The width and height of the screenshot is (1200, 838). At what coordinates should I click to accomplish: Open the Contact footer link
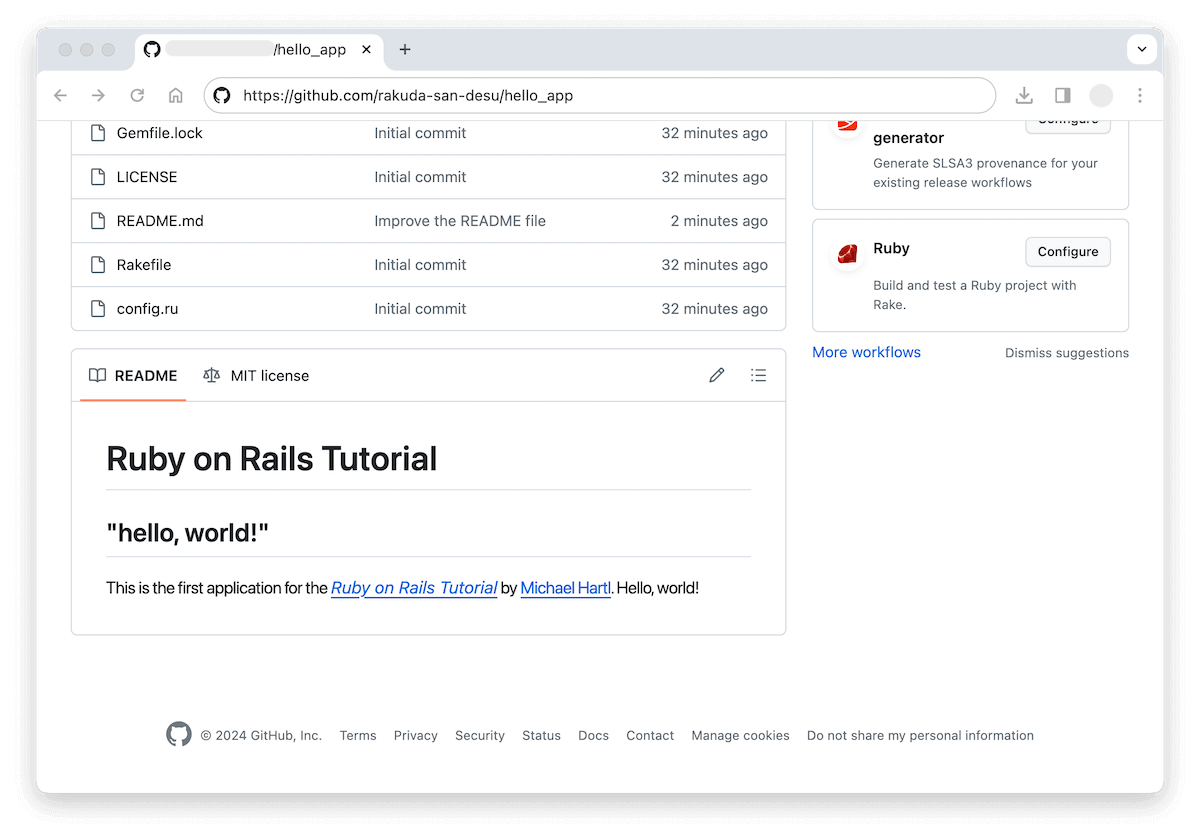click(x=650, y=735)
